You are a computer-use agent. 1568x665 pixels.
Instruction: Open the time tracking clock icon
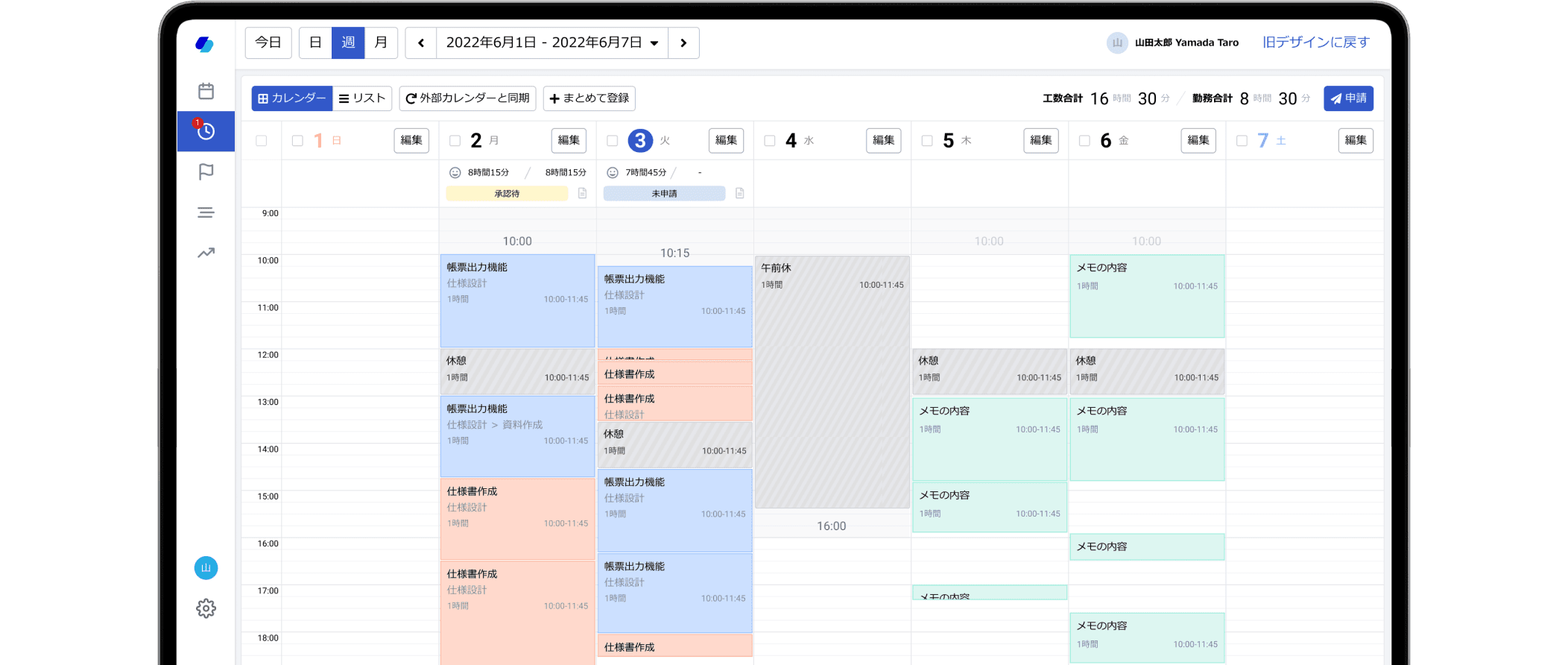(x=206, y=131)
